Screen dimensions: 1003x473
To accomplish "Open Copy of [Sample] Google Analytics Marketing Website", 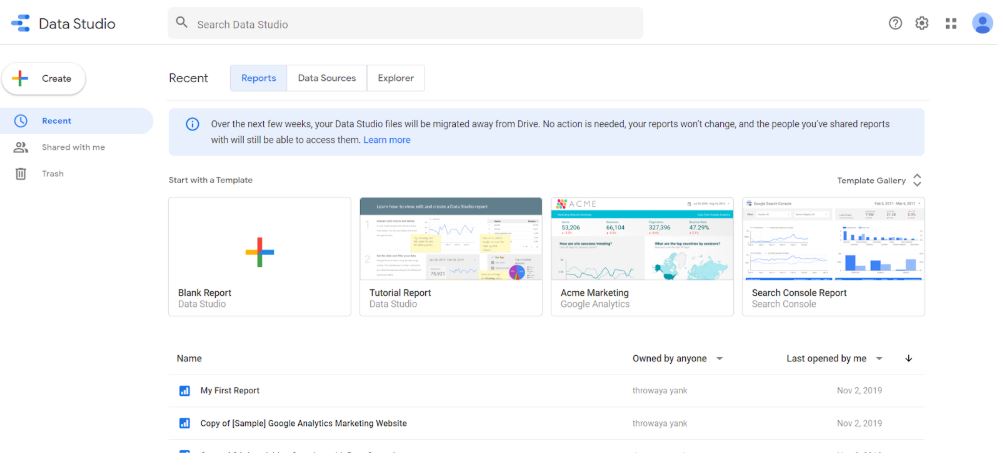I will click(546, 423).
